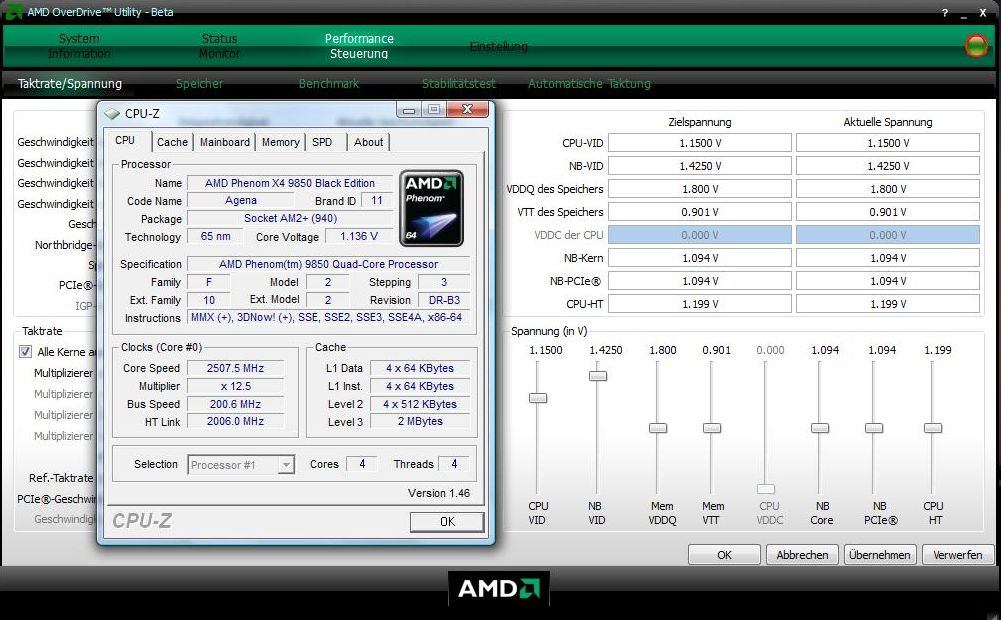Click the CPU-Z Name field value
Screen dimensions: 1001x620
[x=290, y=183]
